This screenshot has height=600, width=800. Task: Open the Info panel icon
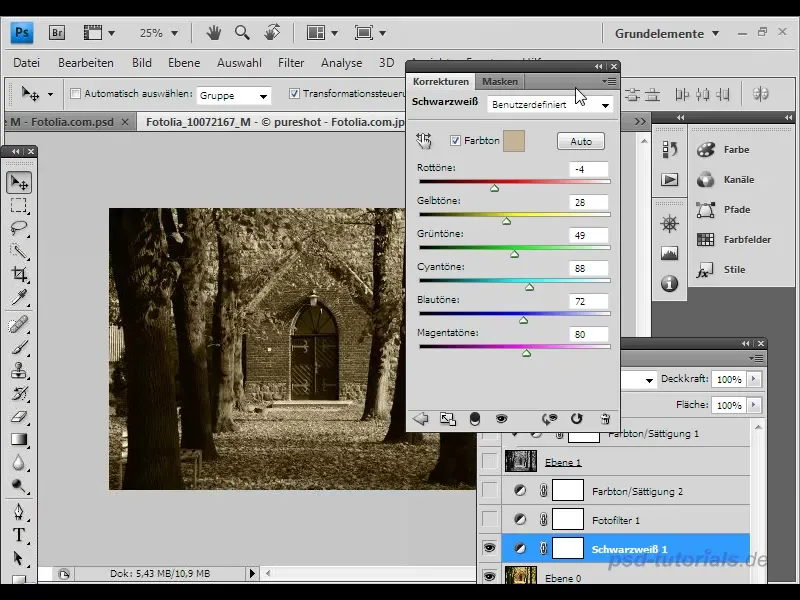pyautogui.click(x=669, y=283)
